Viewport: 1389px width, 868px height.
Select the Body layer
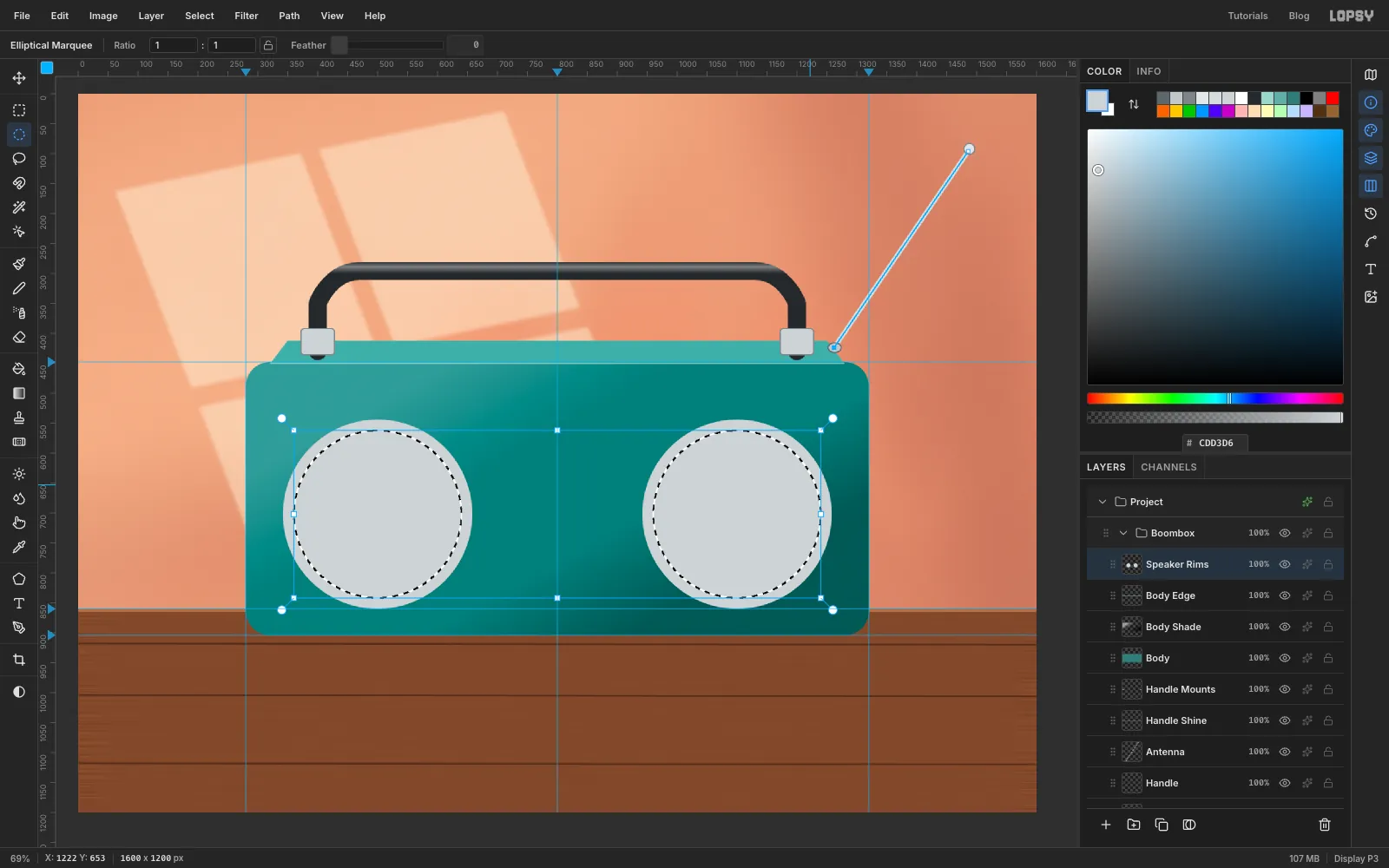(1215, 658)
